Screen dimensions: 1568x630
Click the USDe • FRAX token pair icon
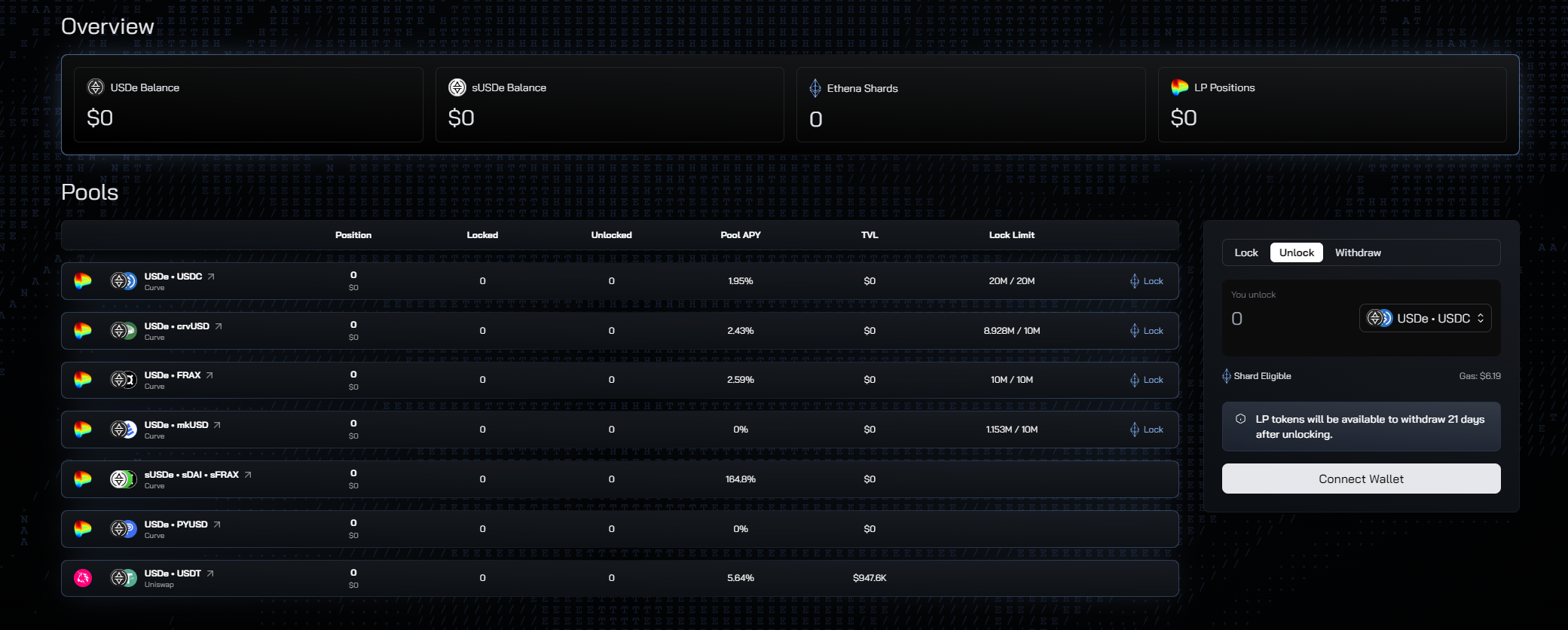point(124,380)
